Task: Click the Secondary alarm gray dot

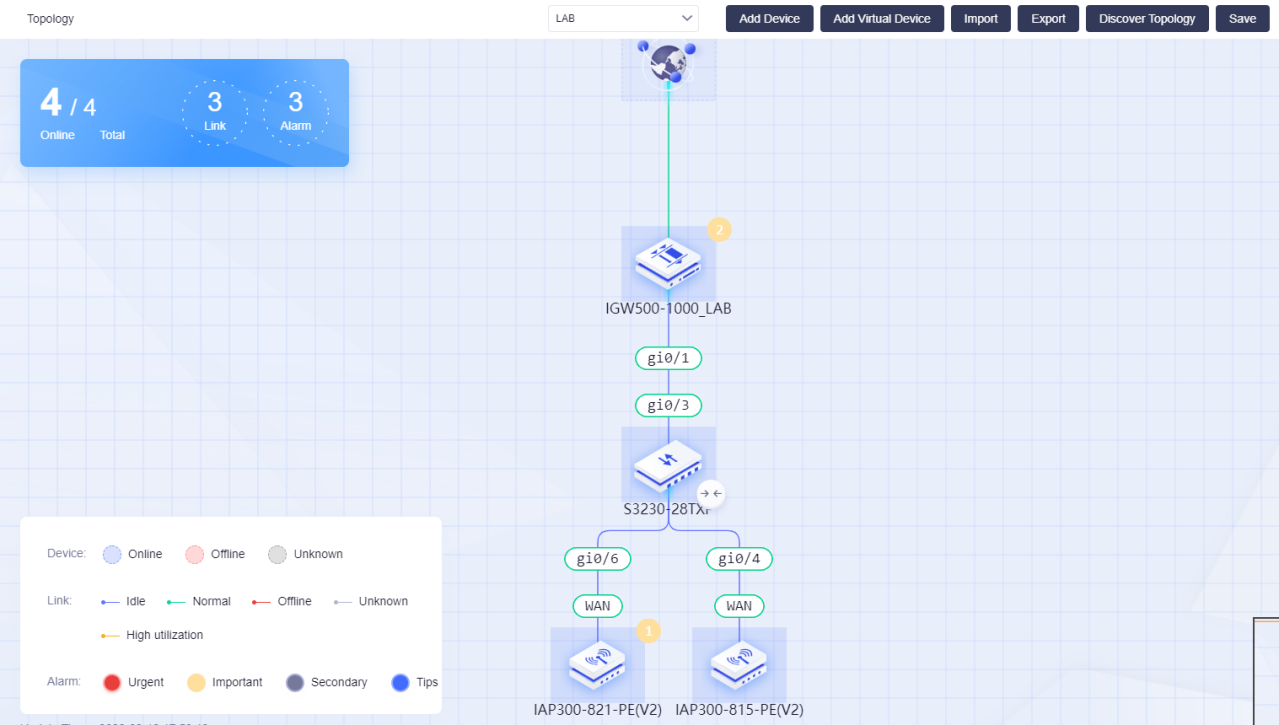Action: (295, 682)
